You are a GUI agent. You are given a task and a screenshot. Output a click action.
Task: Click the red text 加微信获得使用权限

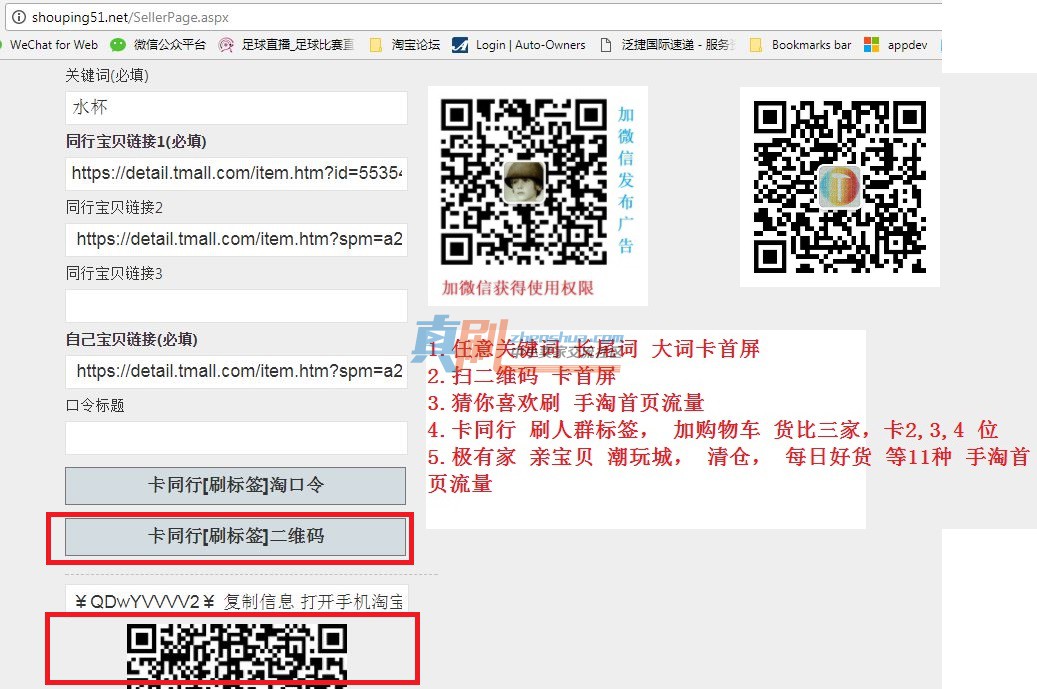coord(518,288)
